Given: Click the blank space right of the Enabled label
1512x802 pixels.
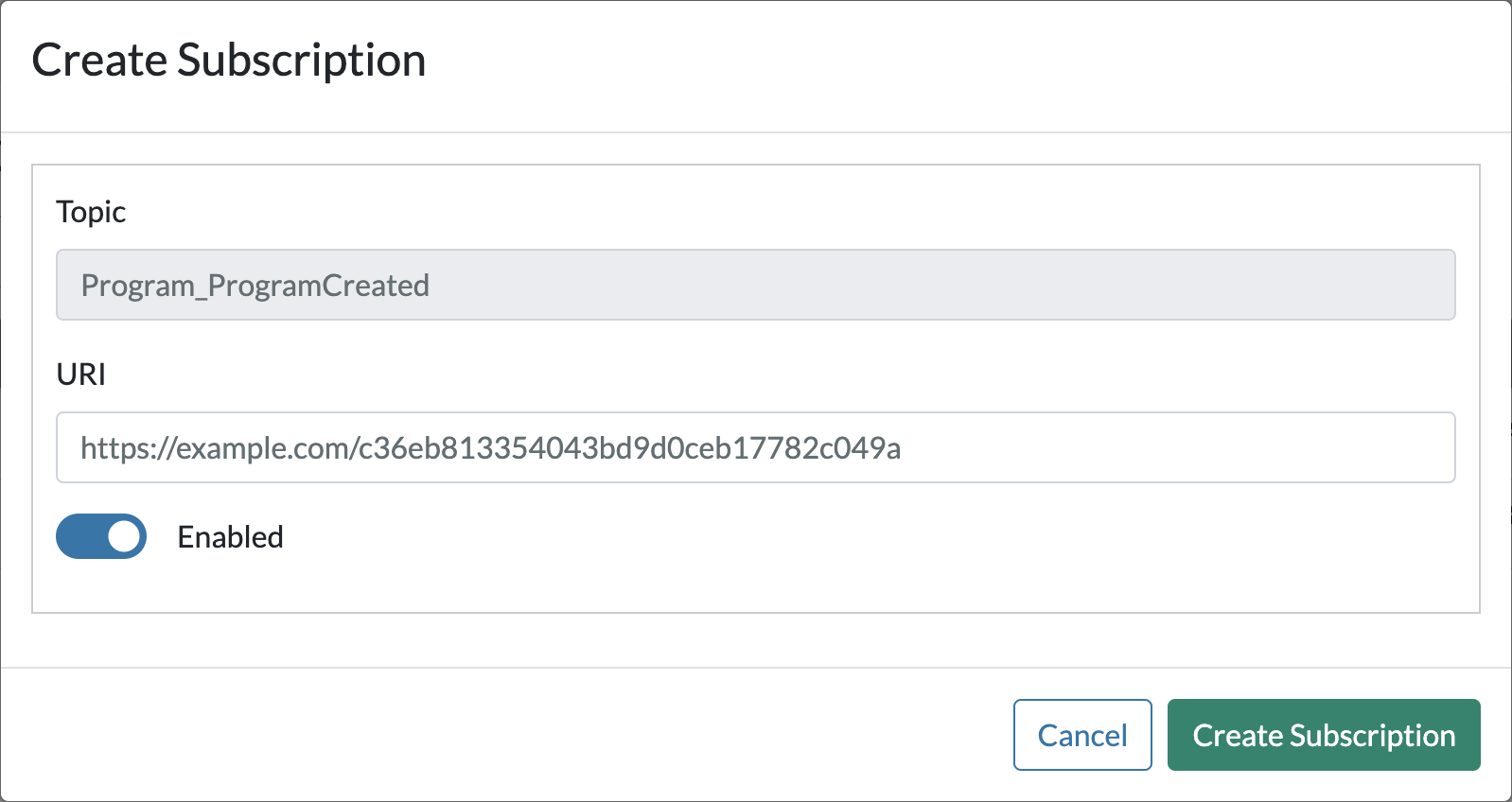Looking at the screenshot, I should click(757, 537).
